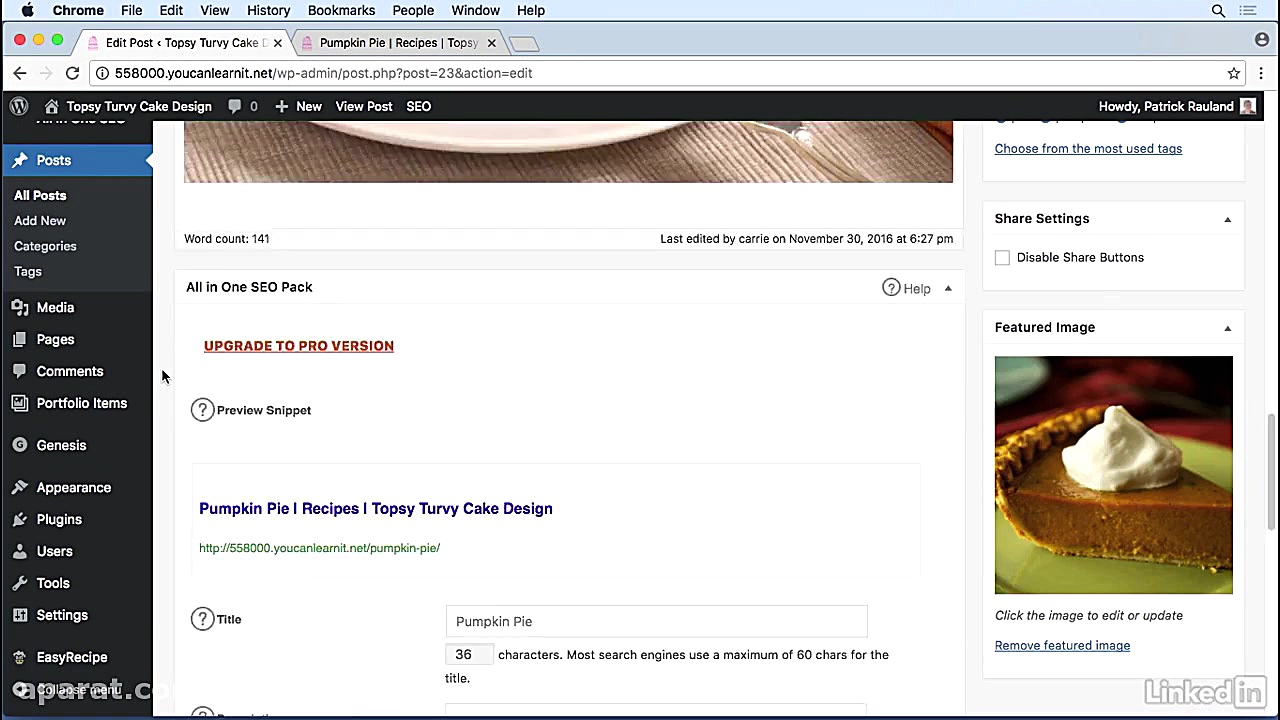This screenshot has width=1280, height=720.
Task: Open a new browser tab
Action: pos(524,43)
